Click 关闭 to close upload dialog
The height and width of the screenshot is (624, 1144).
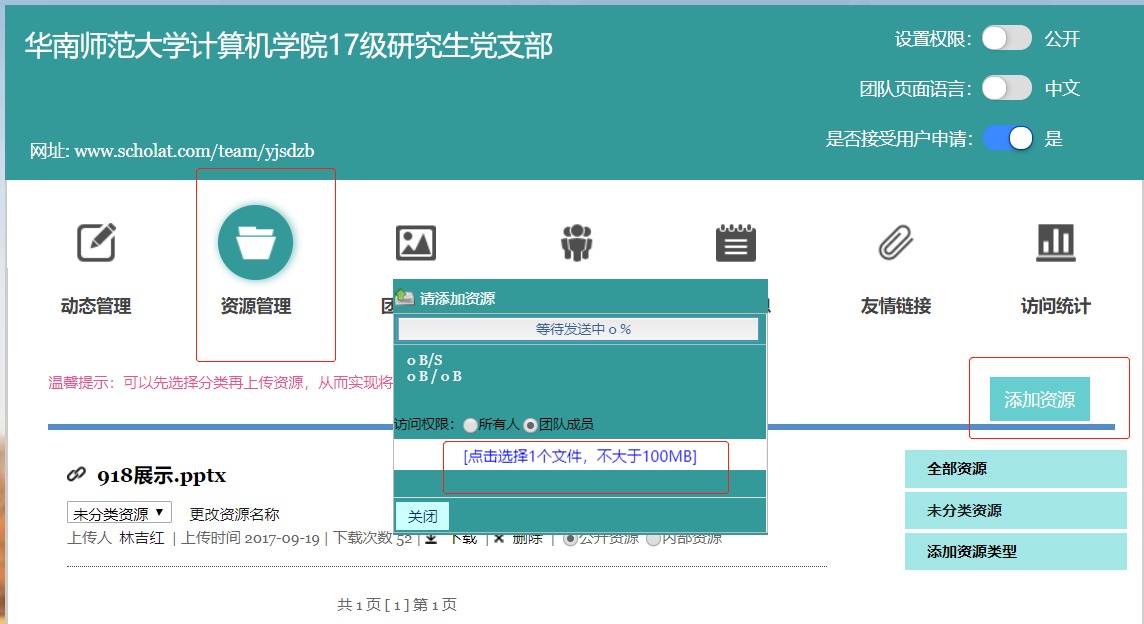[422, 516]
